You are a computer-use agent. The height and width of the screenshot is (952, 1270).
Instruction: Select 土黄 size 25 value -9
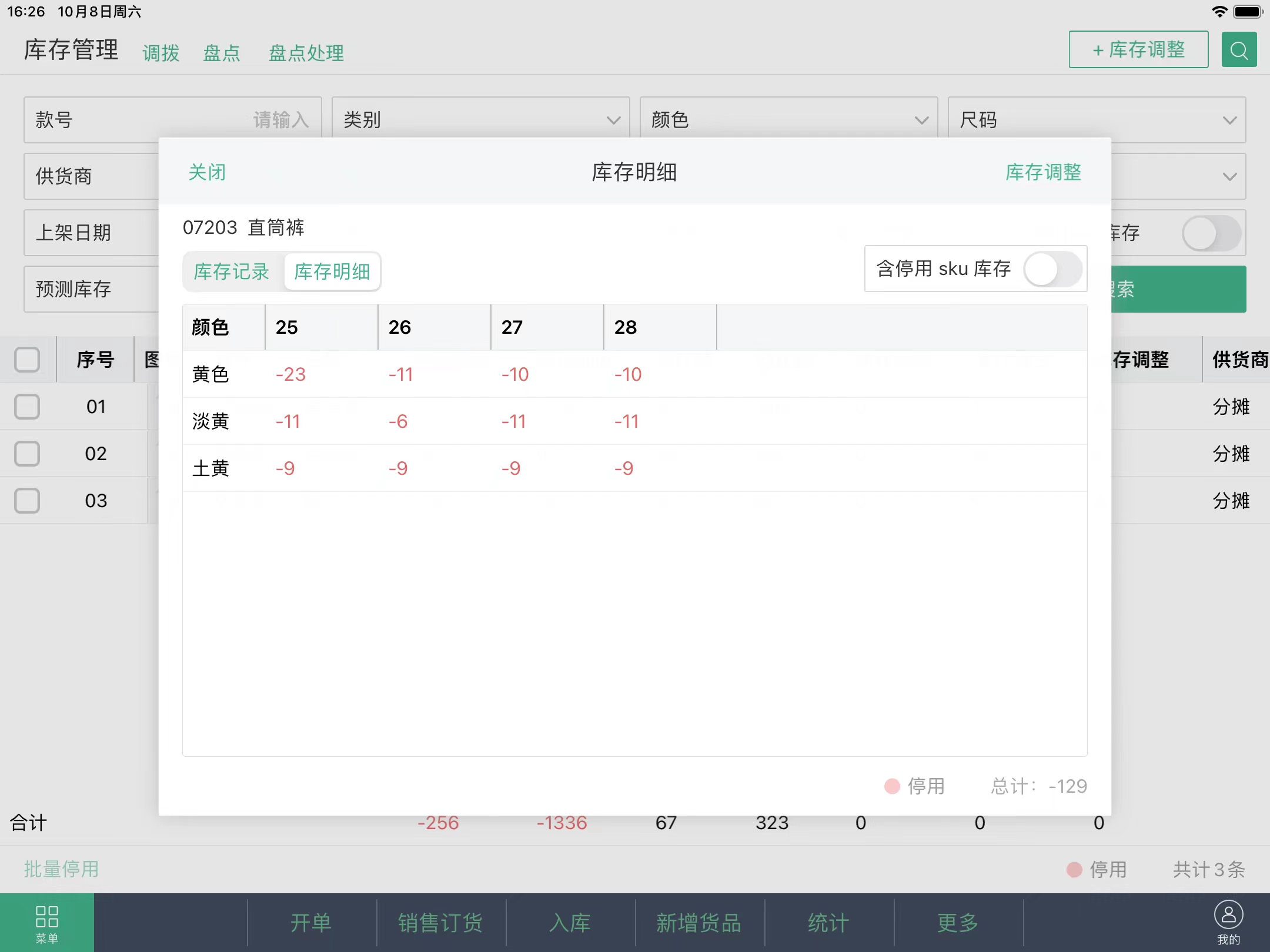tap(285, 468)
